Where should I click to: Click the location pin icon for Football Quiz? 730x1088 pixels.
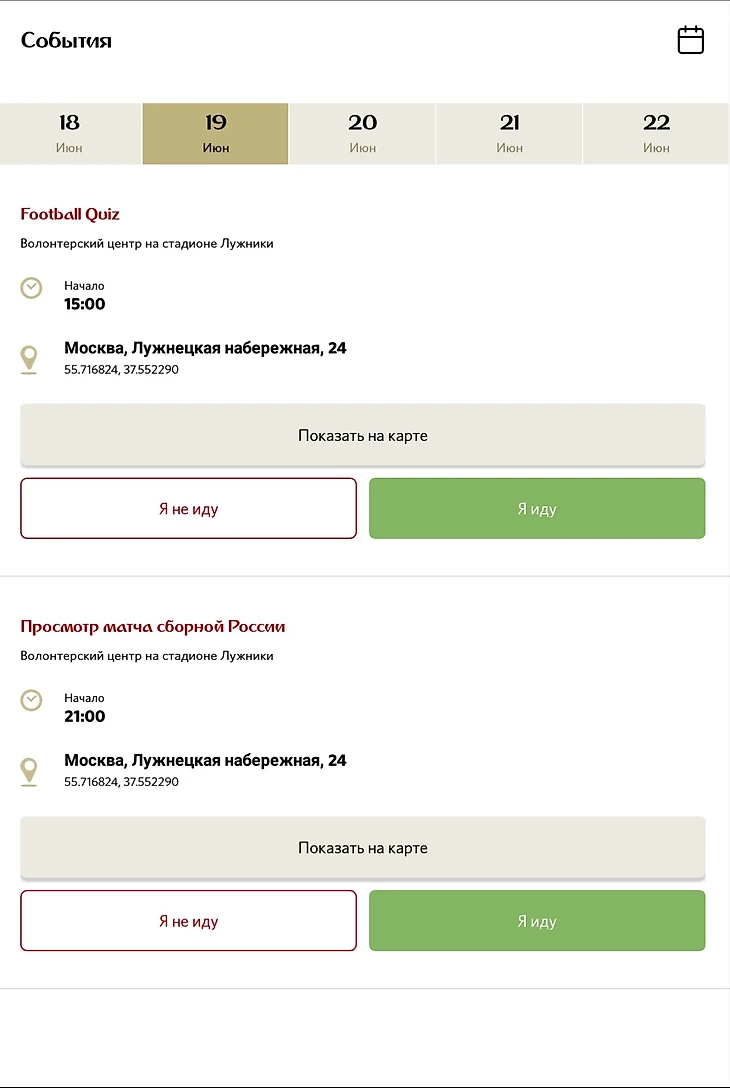click(30, 359)
